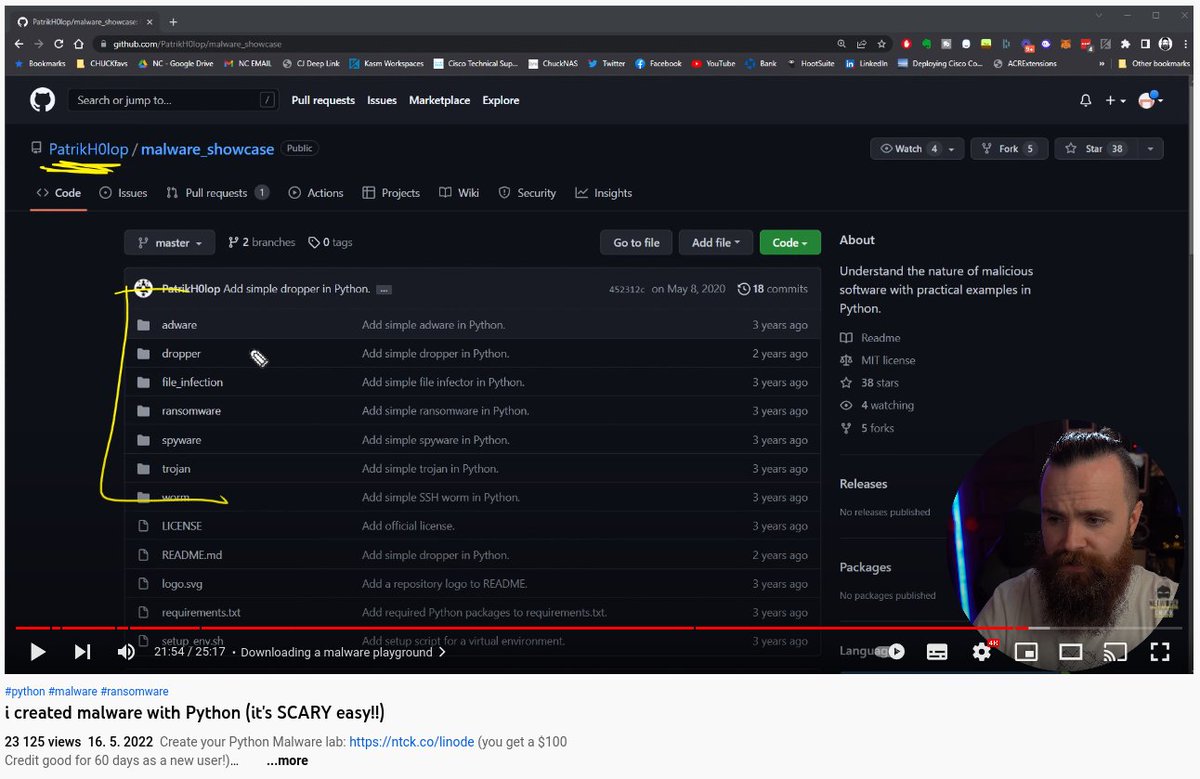
Task: Select the Code tab
Action: pos(59,193)
